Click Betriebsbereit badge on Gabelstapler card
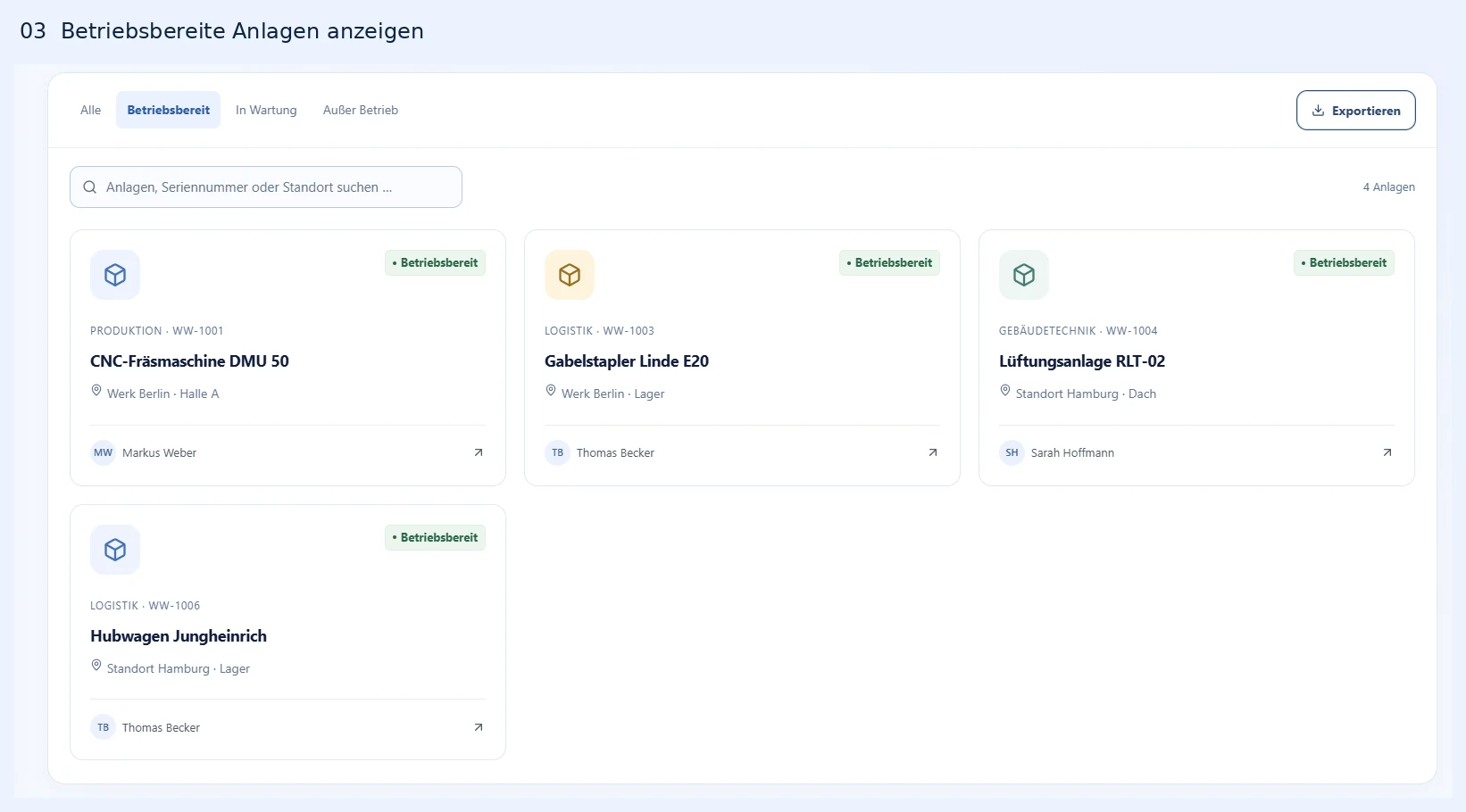Viewport: 1466px width, 812px height. [x=890, y=263]
